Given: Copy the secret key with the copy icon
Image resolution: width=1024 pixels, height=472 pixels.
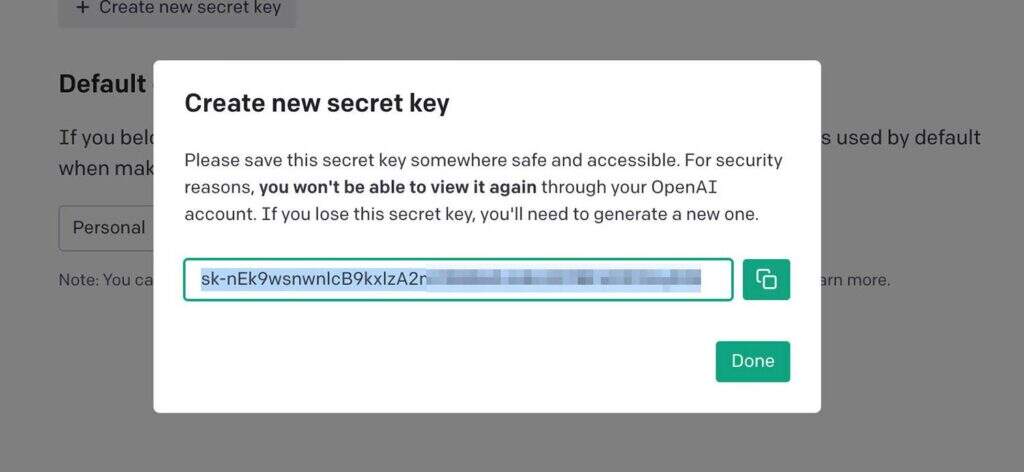Looking at the screenshot, I should click(x=766, y=280).
